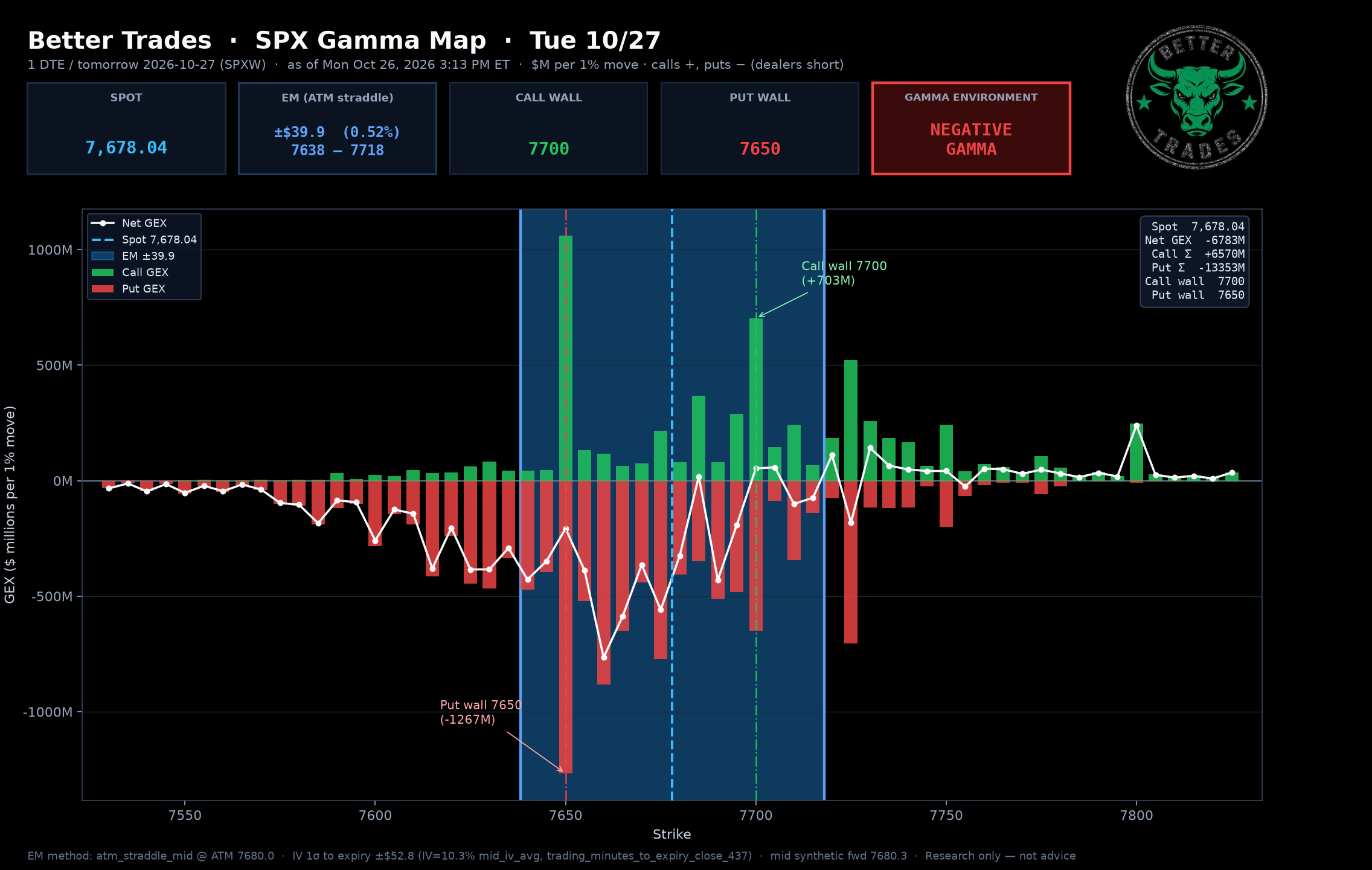Click the green call bar at 7725

[851, 420]
